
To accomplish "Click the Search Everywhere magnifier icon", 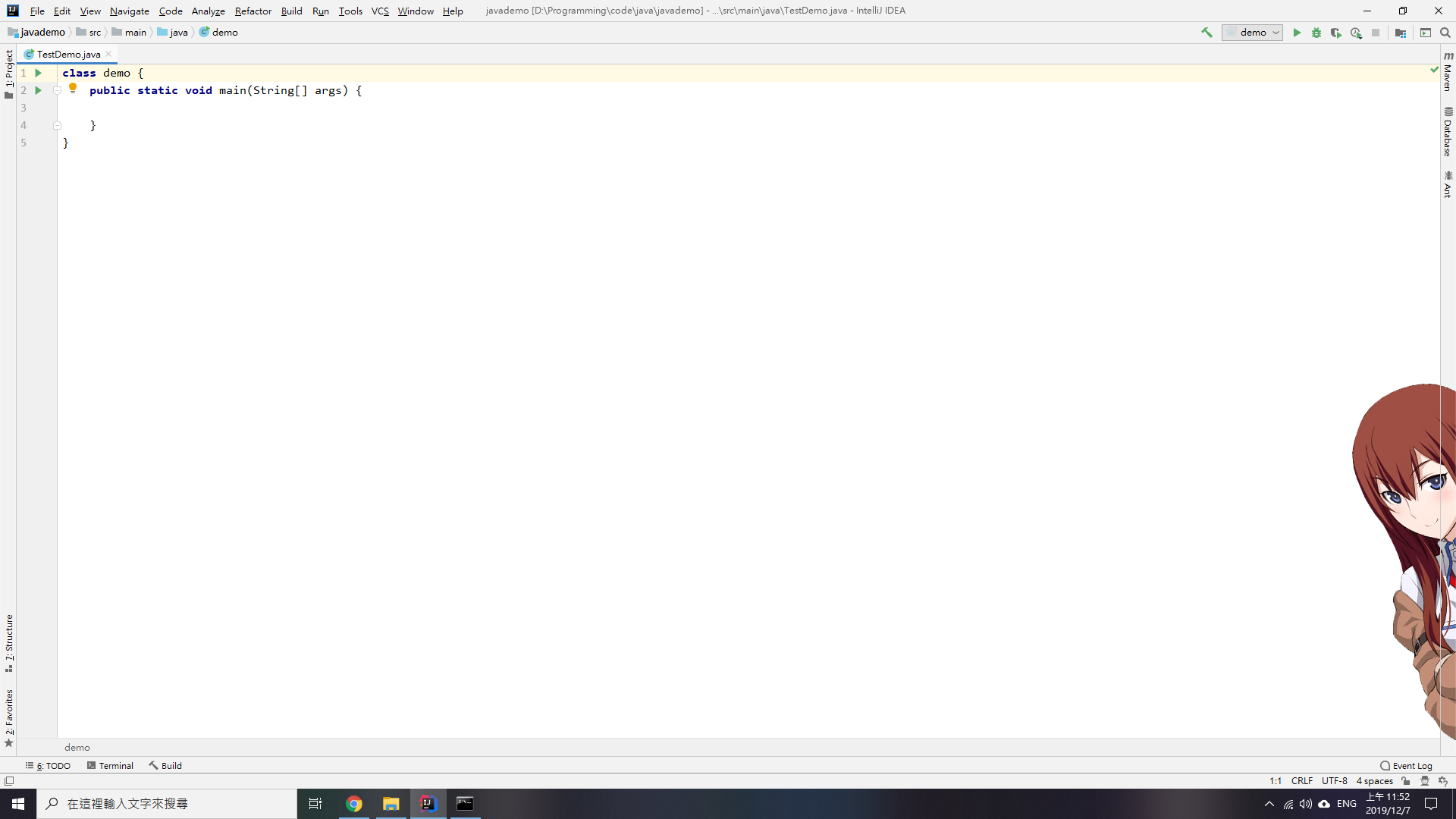I will pyautogui.click(x=1445, y=33).
